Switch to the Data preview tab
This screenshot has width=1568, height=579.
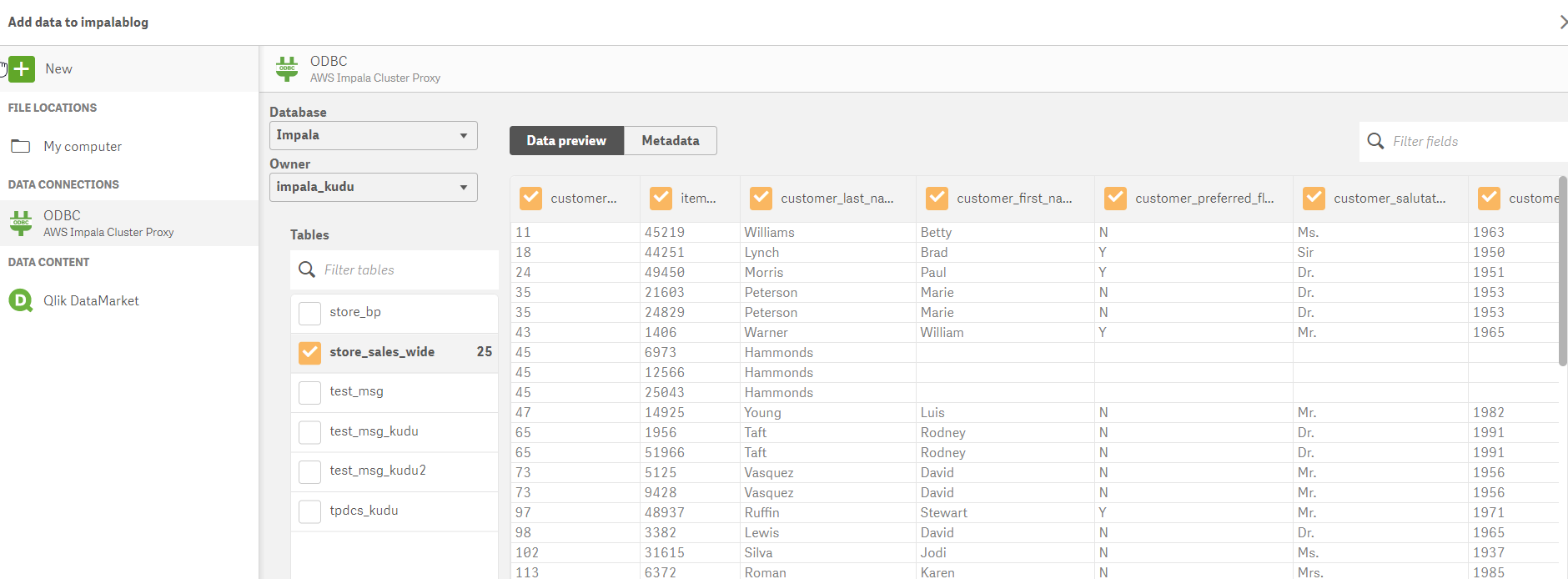pos(566,140)
